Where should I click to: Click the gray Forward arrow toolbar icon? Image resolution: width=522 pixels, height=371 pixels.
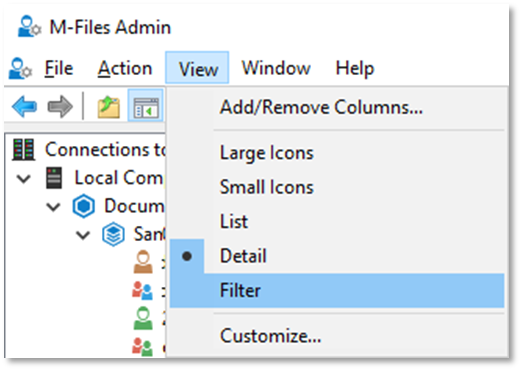coord(60,107)
